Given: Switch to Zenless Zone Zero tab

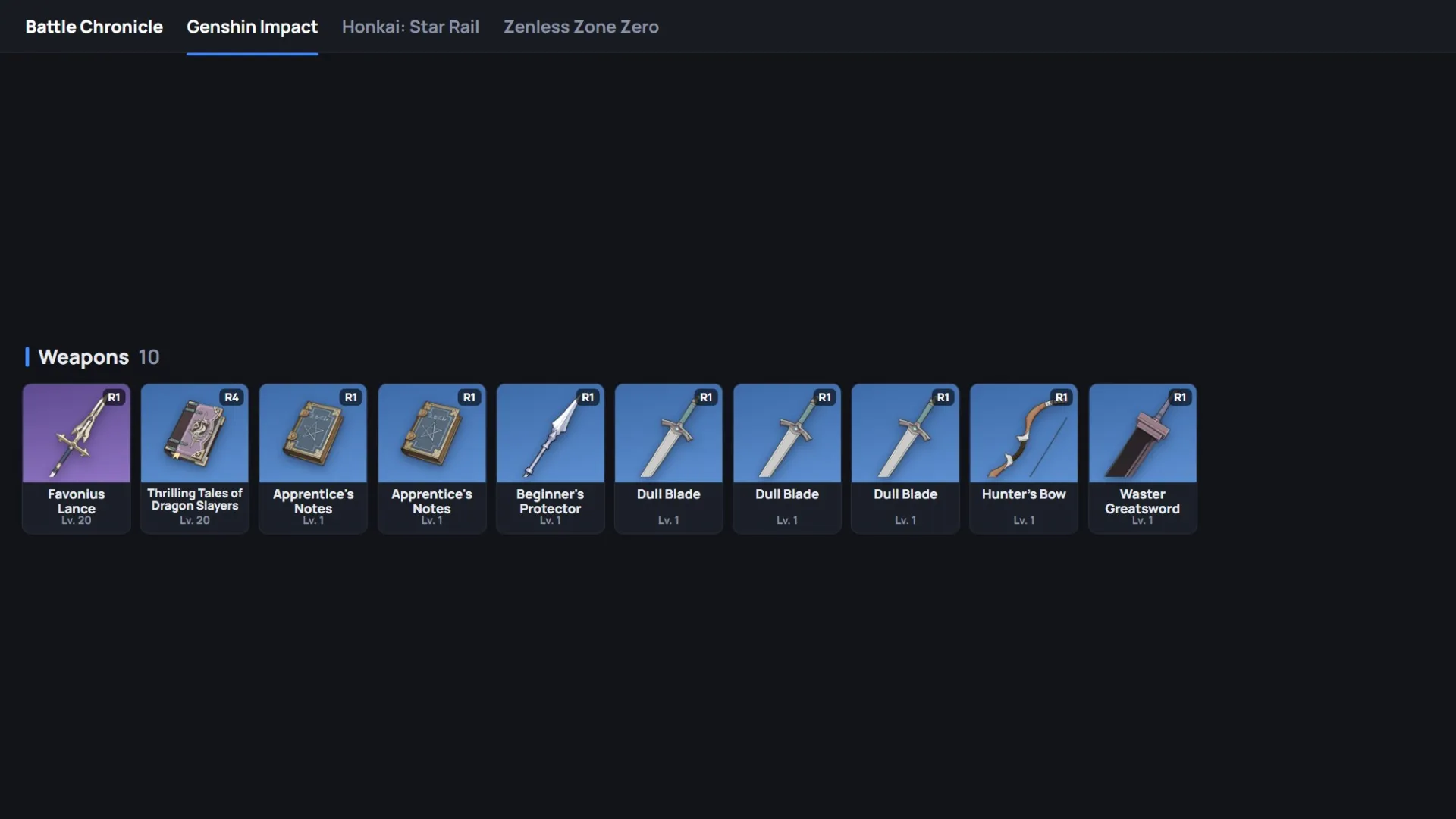Looking at the screenshot, I should point(581,27).
